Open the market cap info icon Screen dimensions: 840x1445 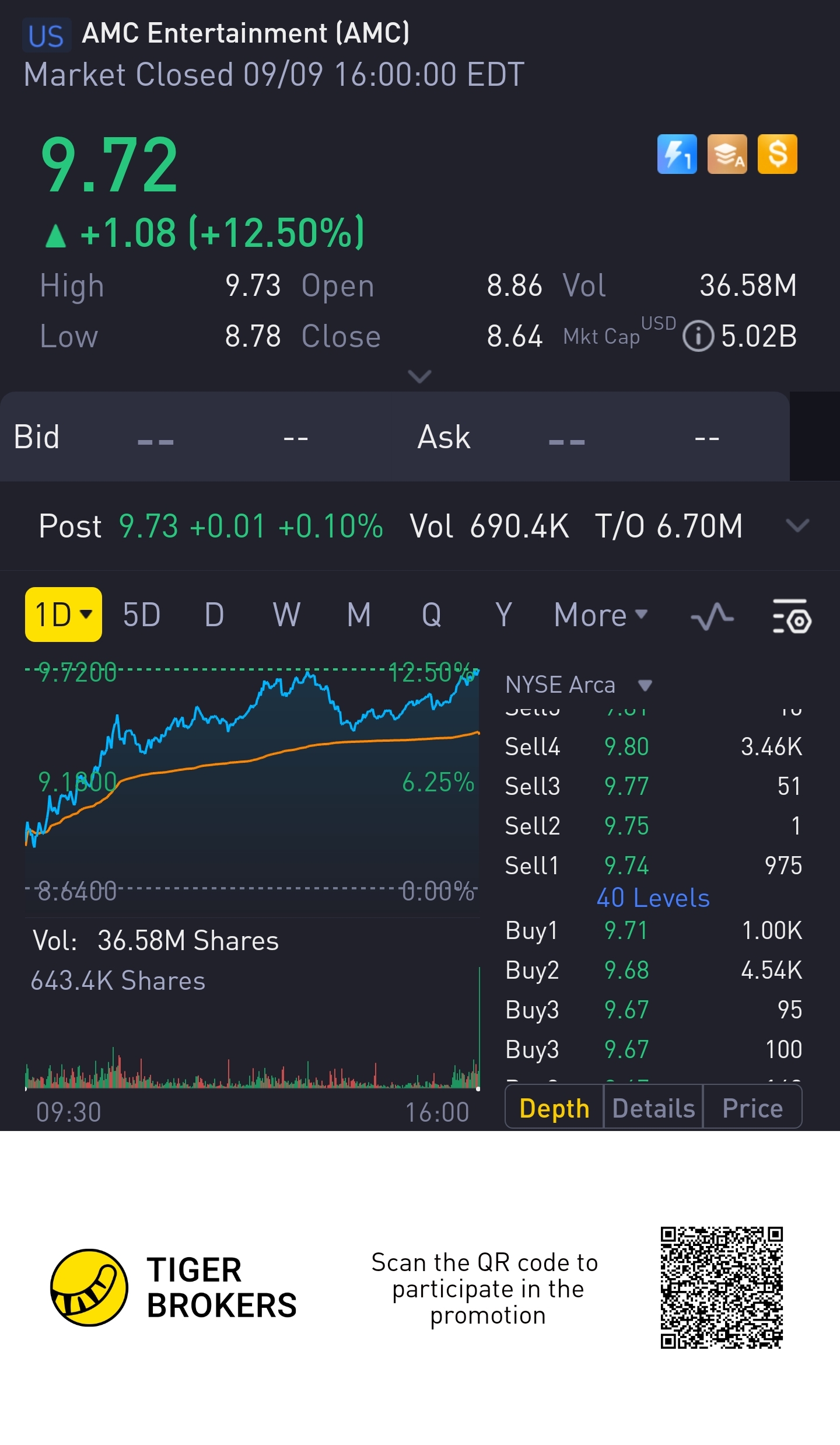698,336
